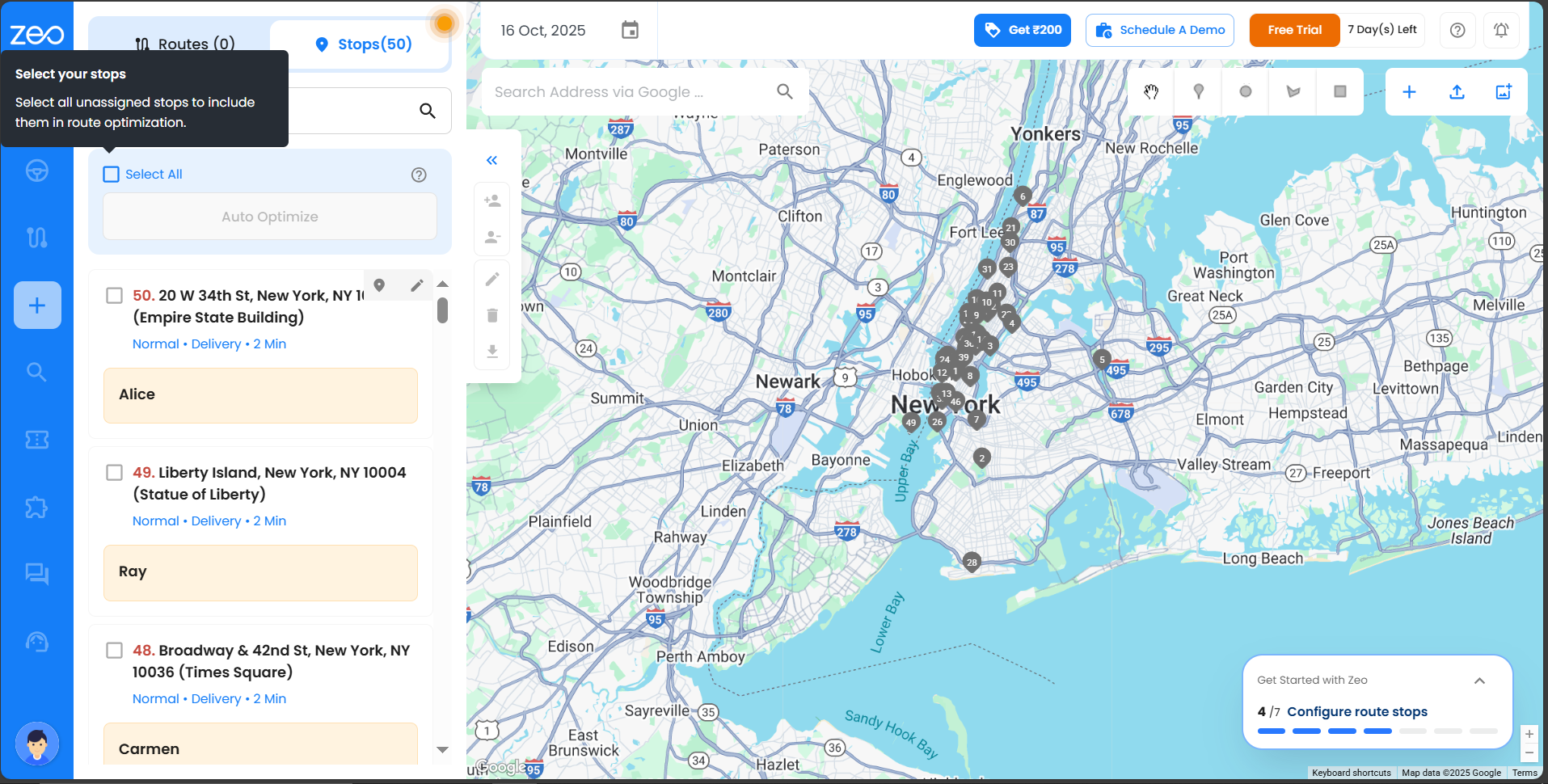This screenshot has height=784, width=1548.
Task: Open the help question mark in header
Action: pos(1457,31)
